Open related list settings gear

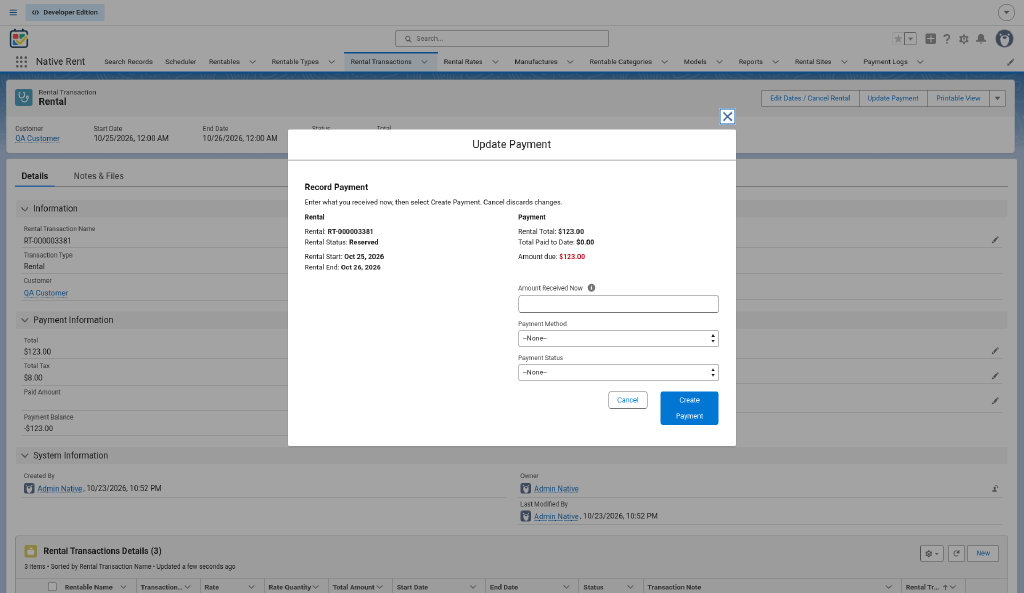click(x=931, y=554)
